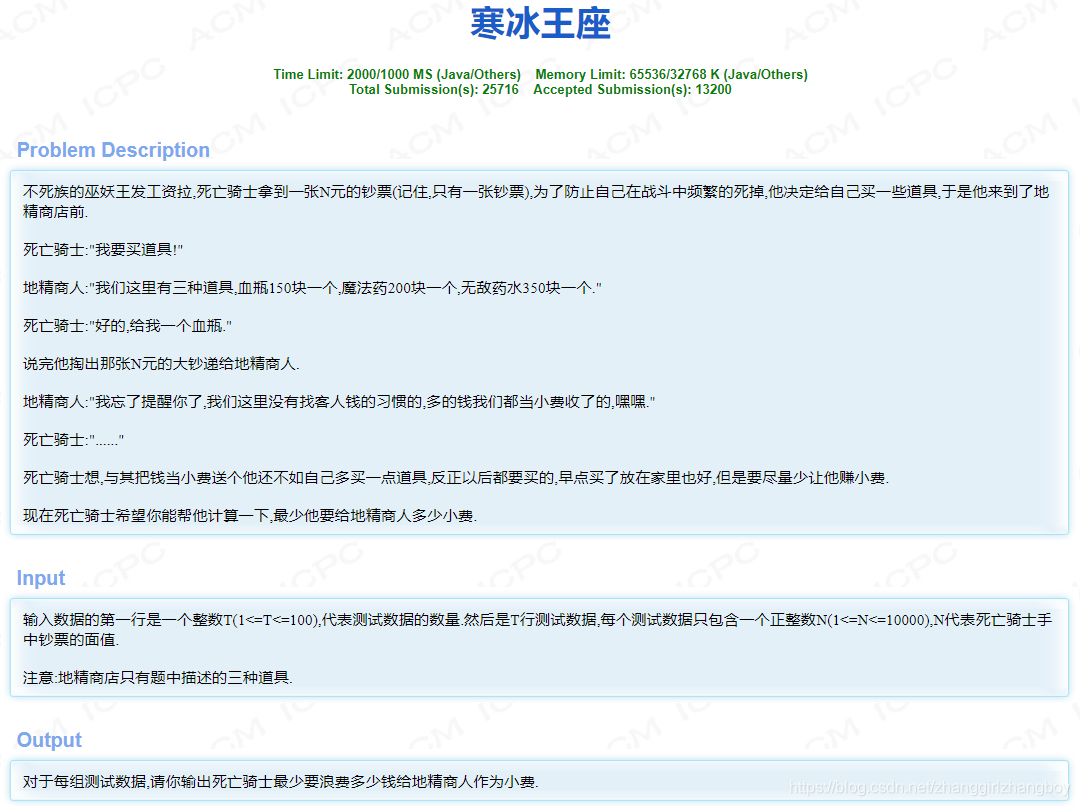Click the note 注意:地精商店只有题中描述的三种道具.

158,678
